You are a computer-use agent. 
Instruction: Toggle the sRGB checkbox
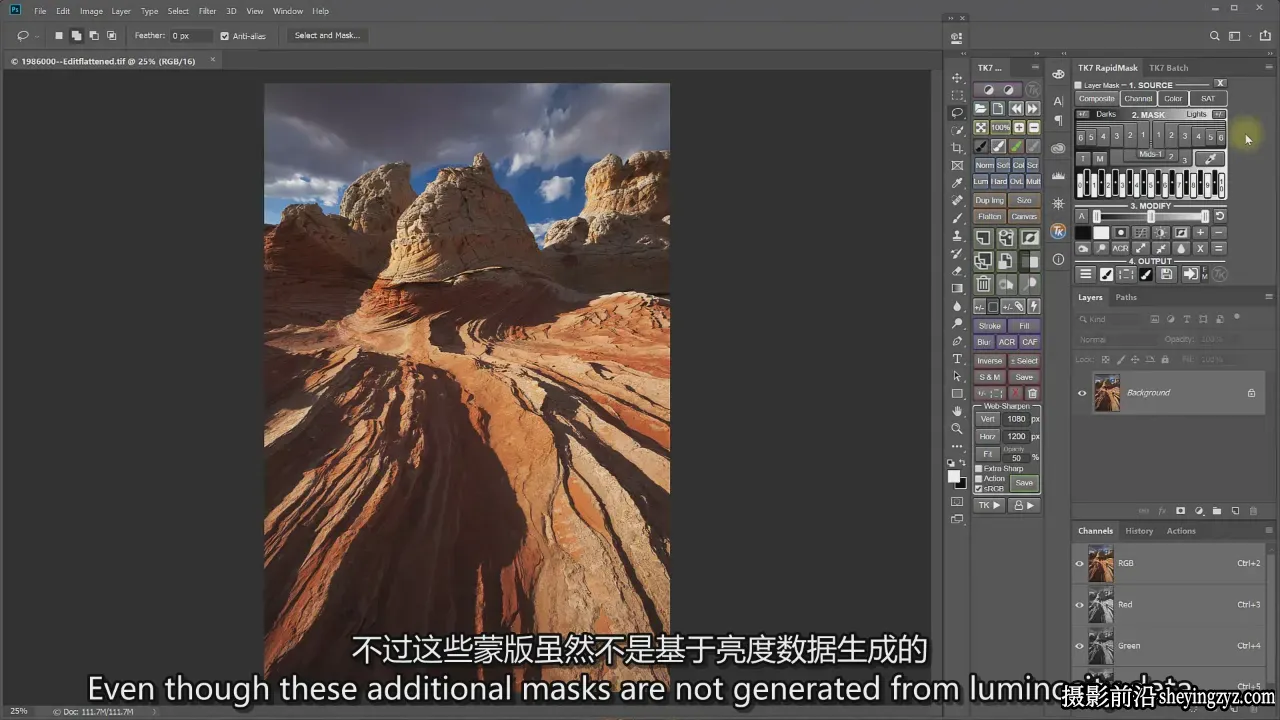pos(978,489)
